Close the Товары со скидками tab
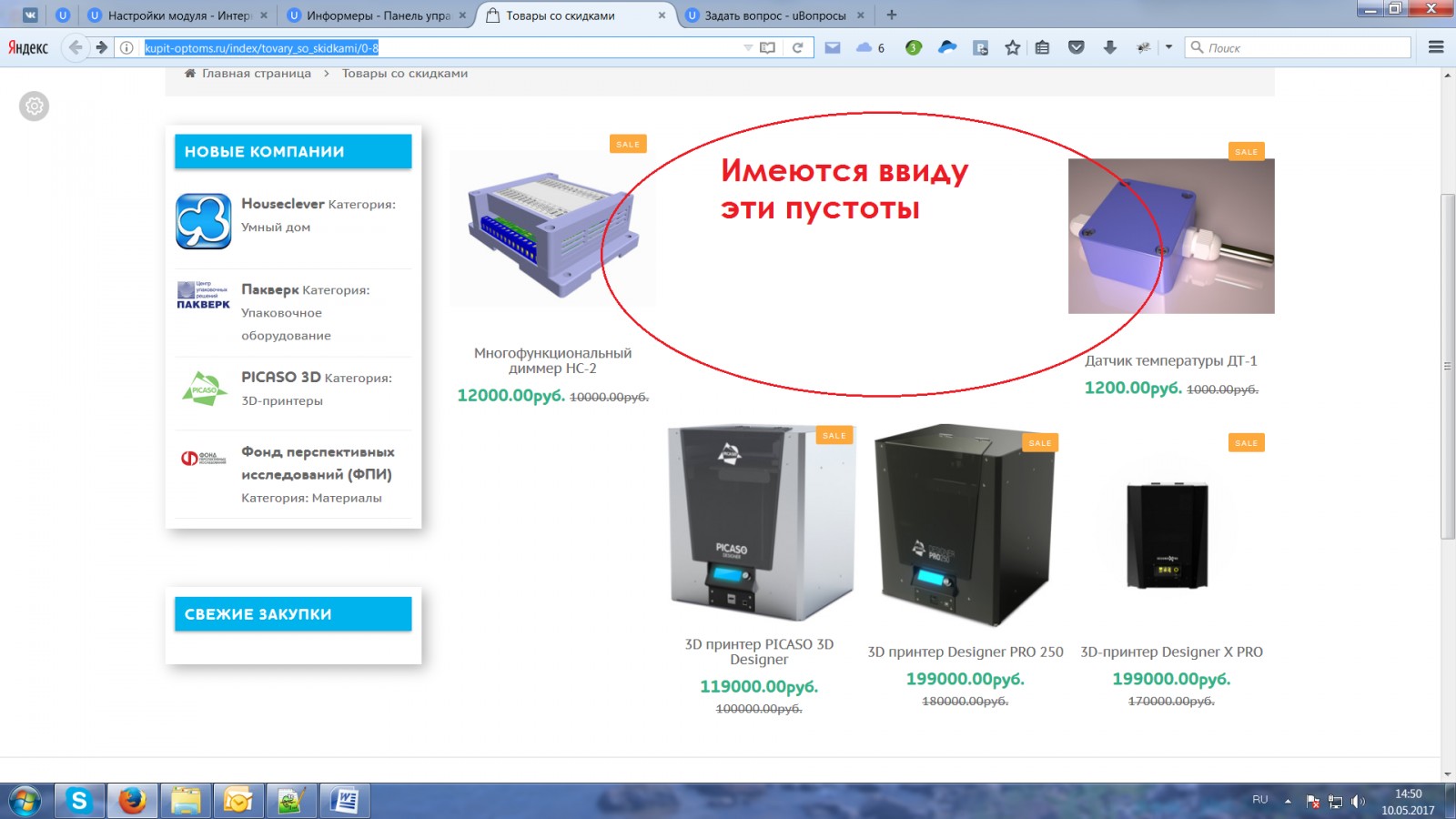1456x819 pixels. [x=662, y=15]
